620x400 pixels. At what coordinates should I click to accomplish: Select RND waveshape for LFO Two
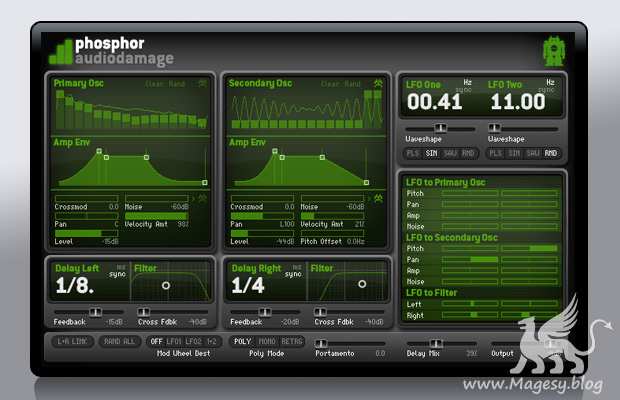[550, 153]
